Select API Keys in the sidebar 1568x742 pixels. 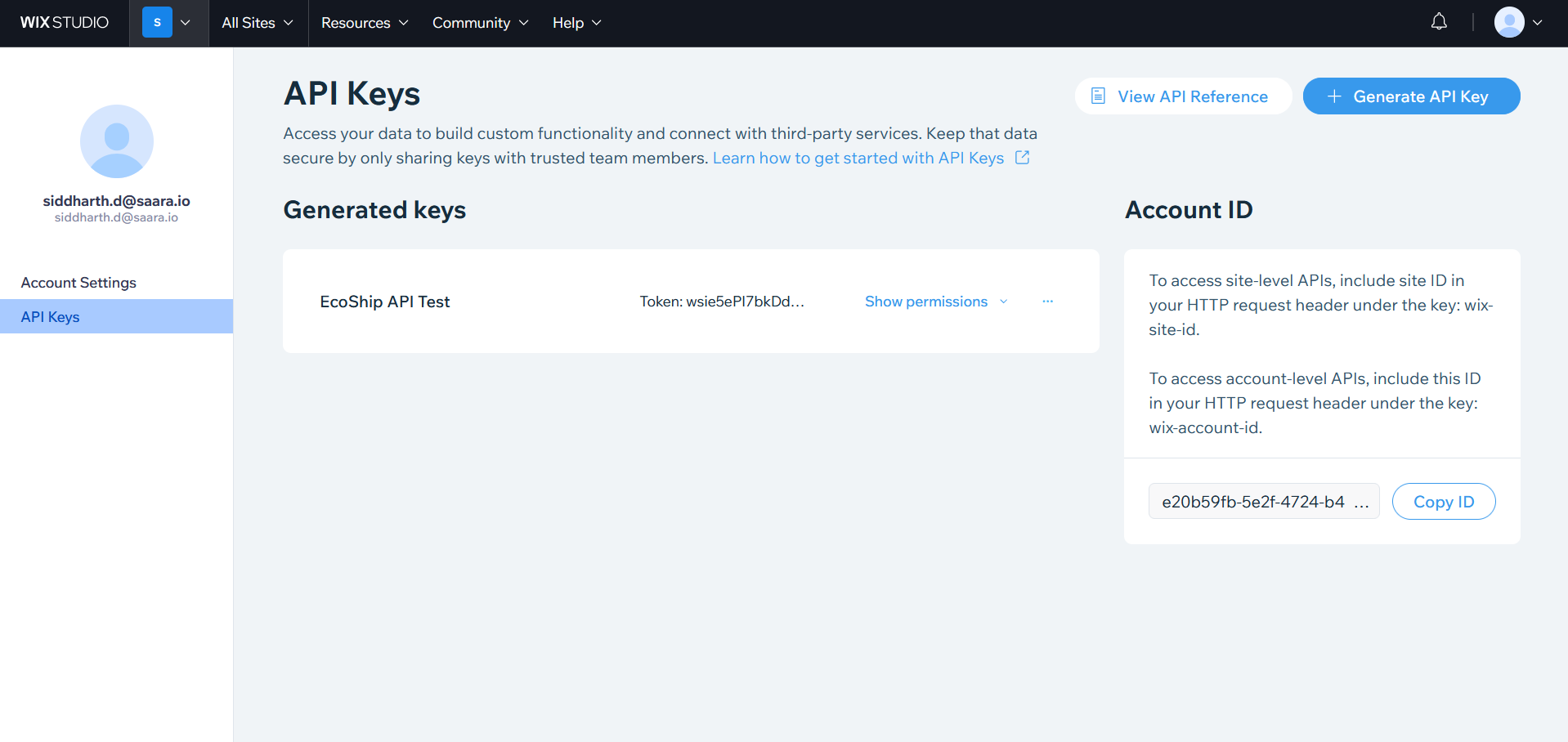click(x=50, y=317)
